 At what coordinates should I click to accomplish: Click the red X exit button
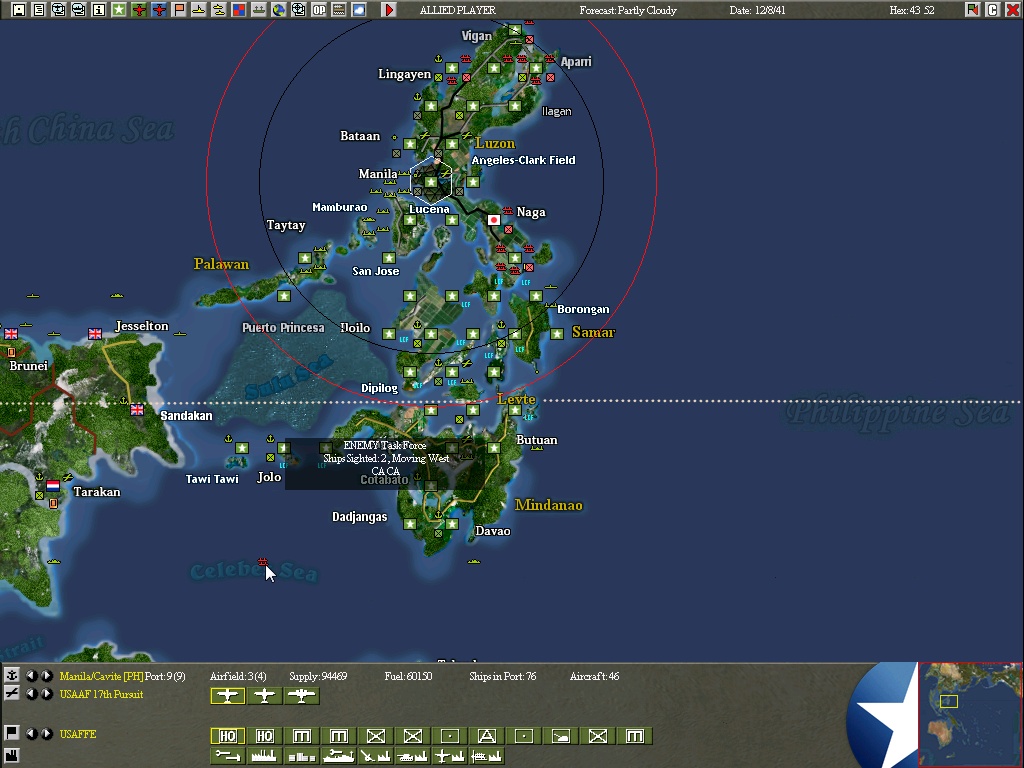1013,10
